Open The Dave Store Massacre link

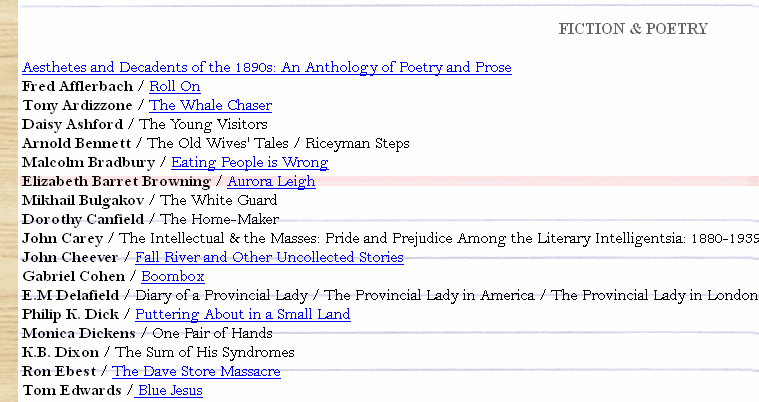click(196, 372)
